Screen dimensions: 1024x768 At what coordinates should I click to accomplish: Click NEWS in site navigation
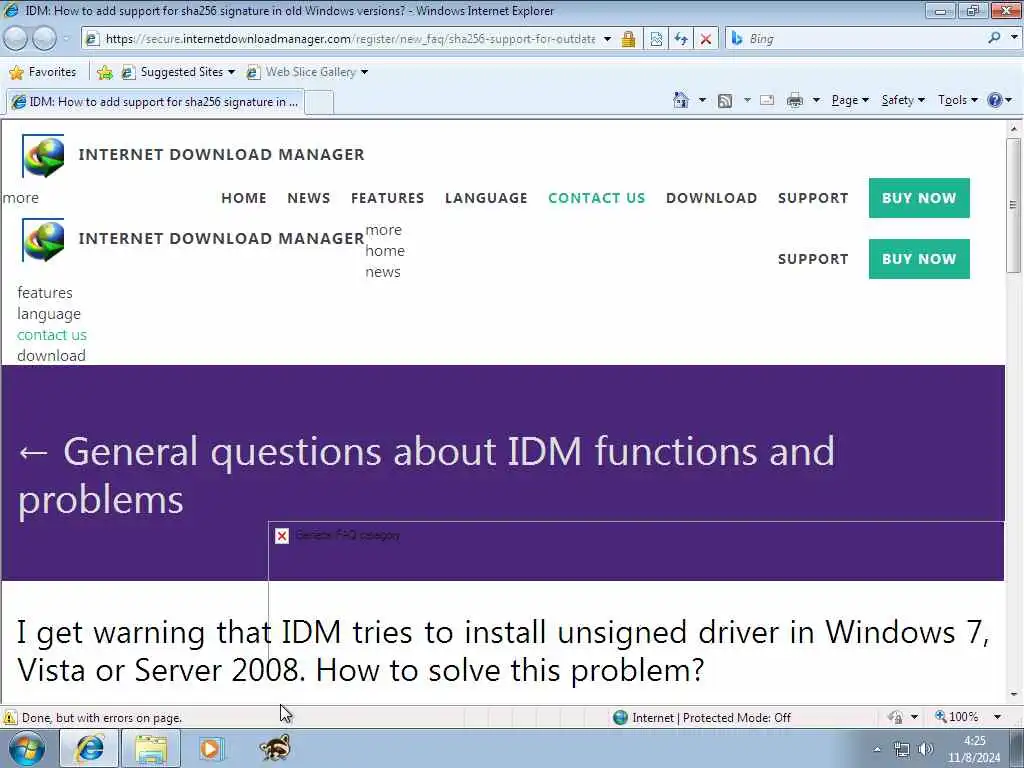click(308, 198)
